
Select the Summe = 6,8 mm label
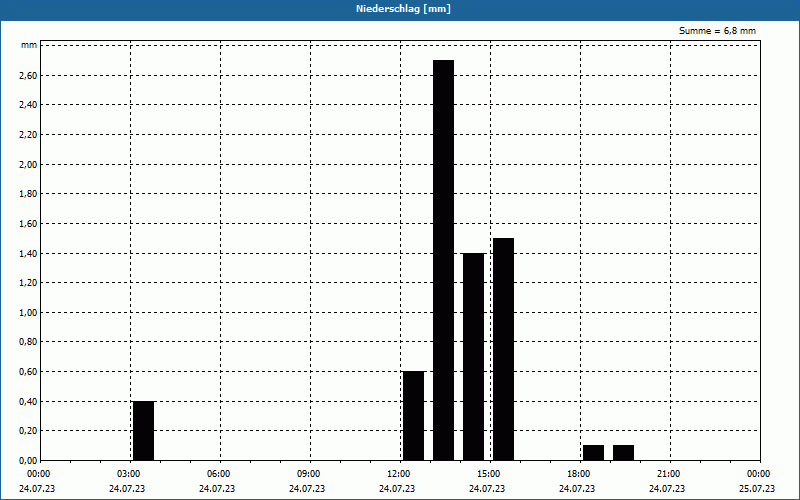[x=717, y=31]
